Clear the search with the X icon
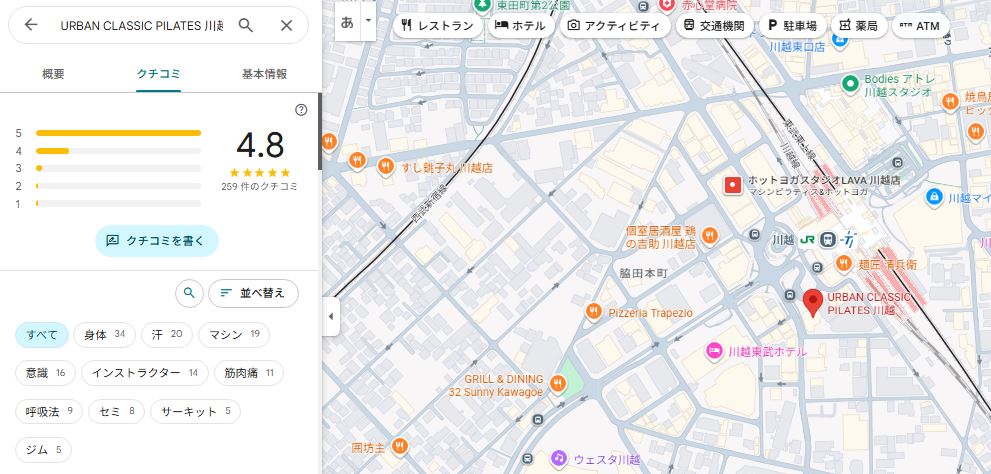 (x=287, y=25)
